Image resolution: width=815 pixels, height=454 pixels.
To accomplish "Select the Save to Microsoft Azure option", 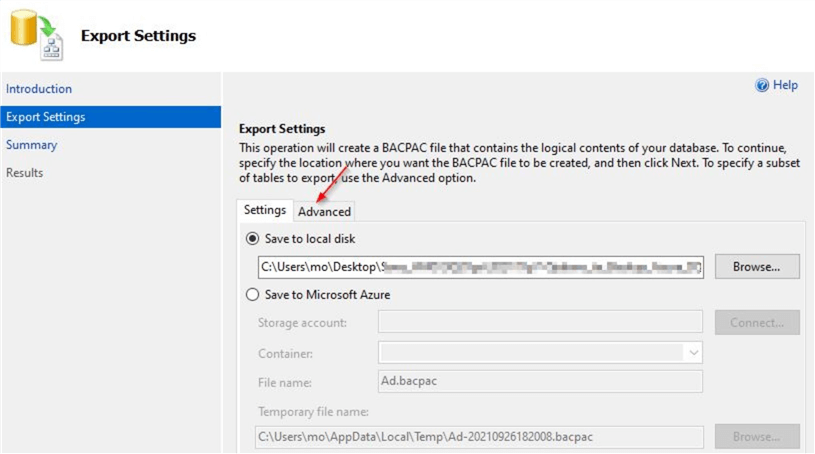I will [x=252, y=295].
